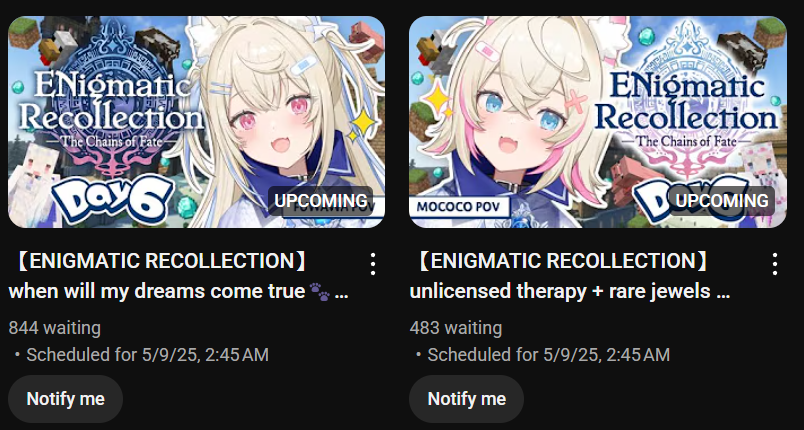
Task: Click the left video's Scheduled for 5/9/25 text
Action: 147,355
